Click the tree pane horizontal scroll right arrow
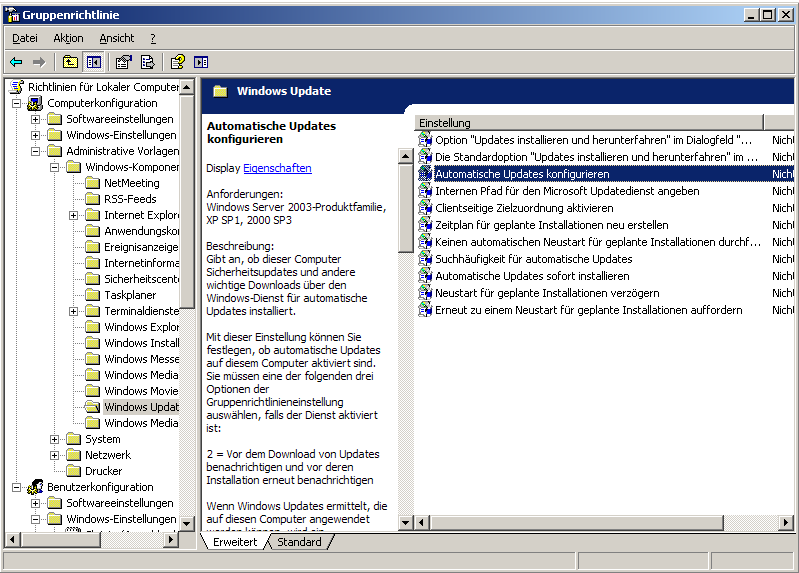799x573 pixels. click(172, 539)
